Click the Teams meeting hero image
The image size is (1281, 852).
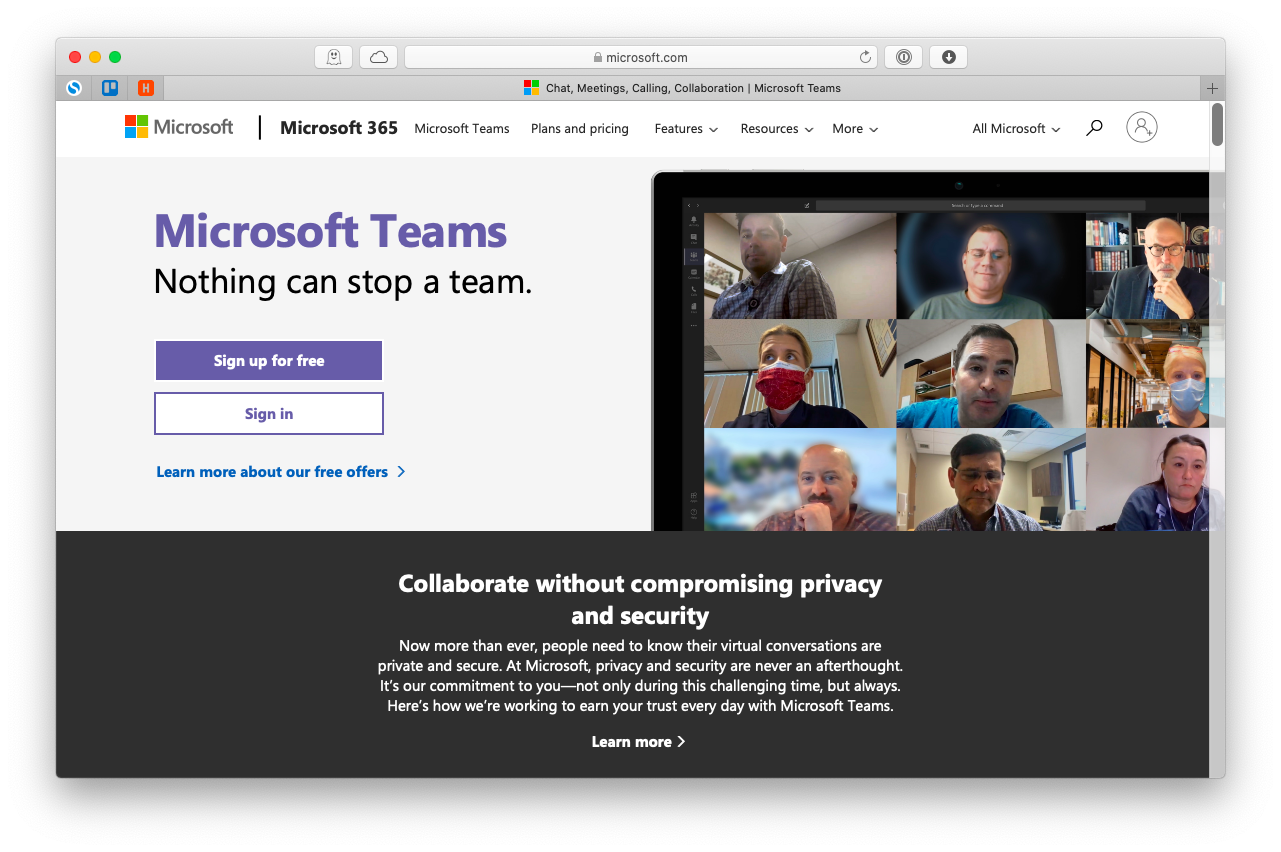(938, 351)
